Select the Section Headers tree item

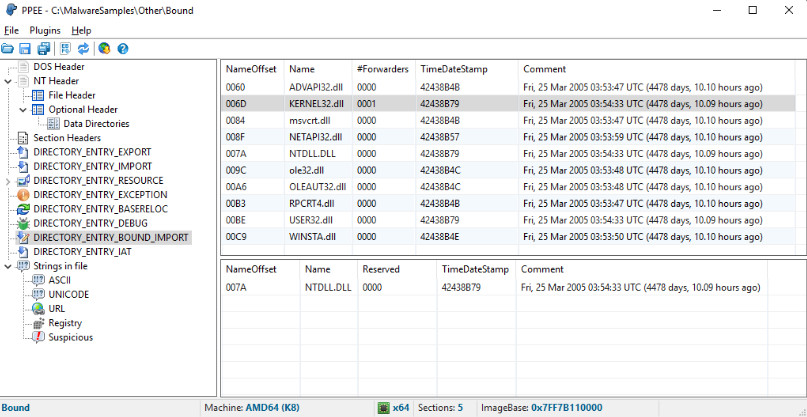point(67,138)
